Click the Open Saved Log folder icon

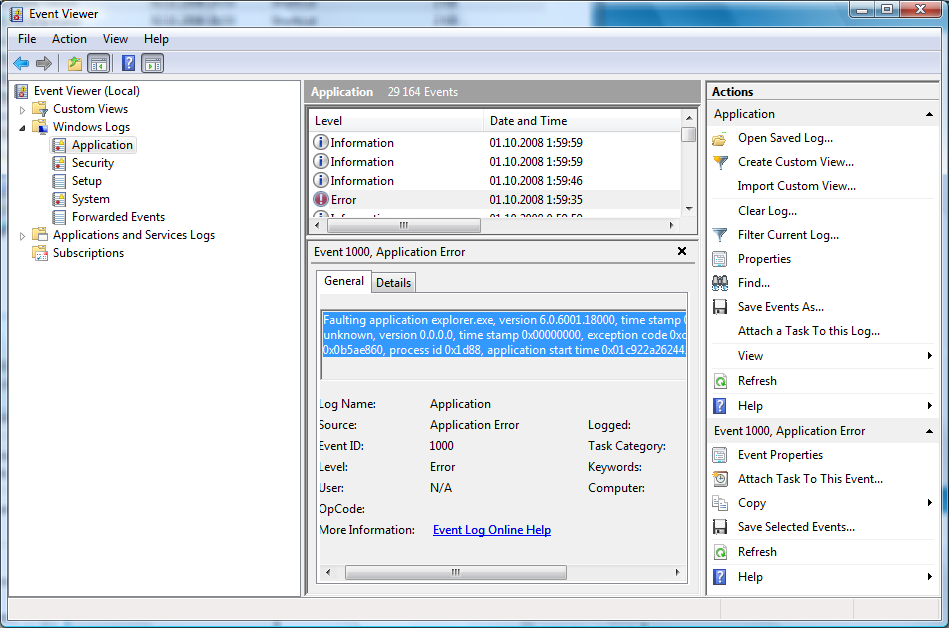click(720, 138)
